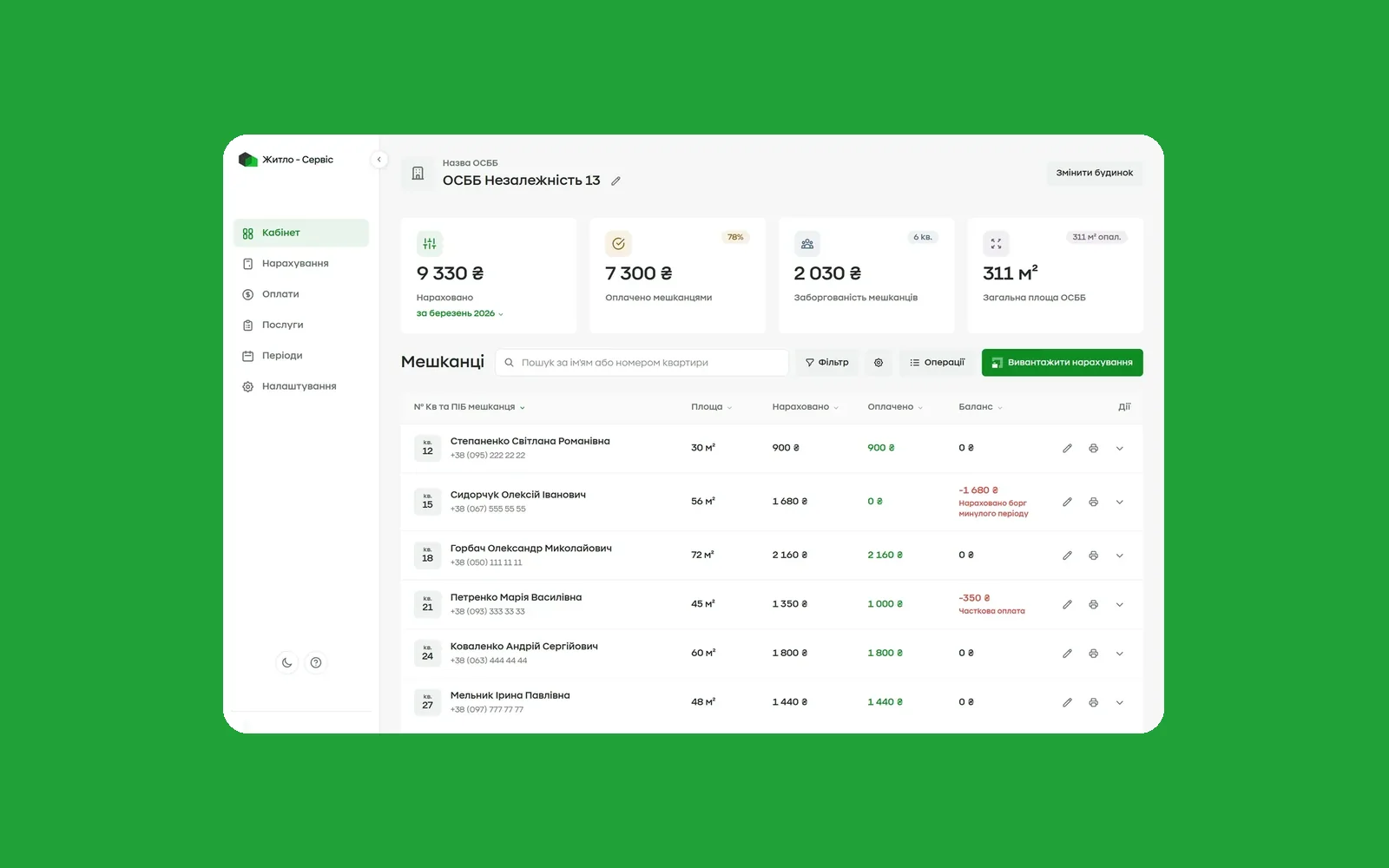Print receipt for Горбач Олександр Миколайович

(1093, 556)
